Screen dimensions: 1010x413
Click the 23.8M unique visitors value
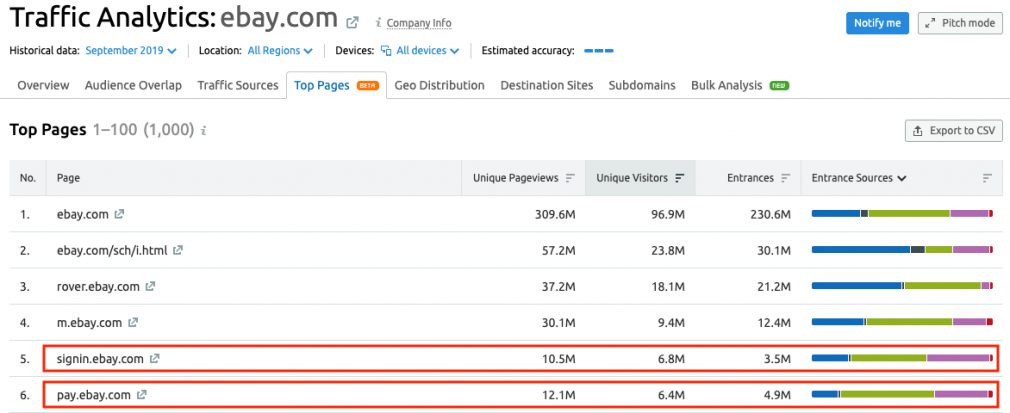pos(668,251)
